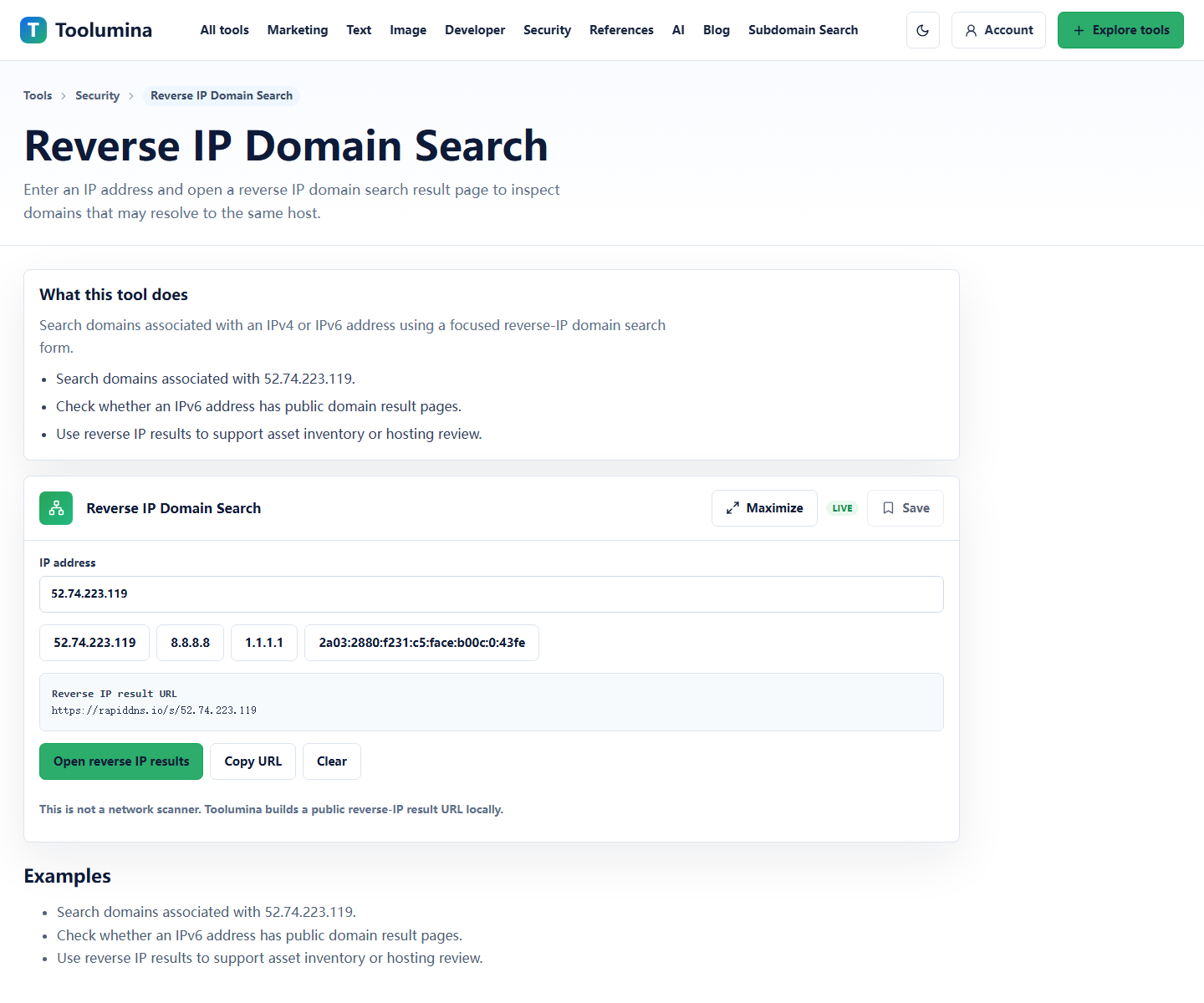1204x1003 pixels.
Task: Save the tool with bookmark button
Action: 906,508
